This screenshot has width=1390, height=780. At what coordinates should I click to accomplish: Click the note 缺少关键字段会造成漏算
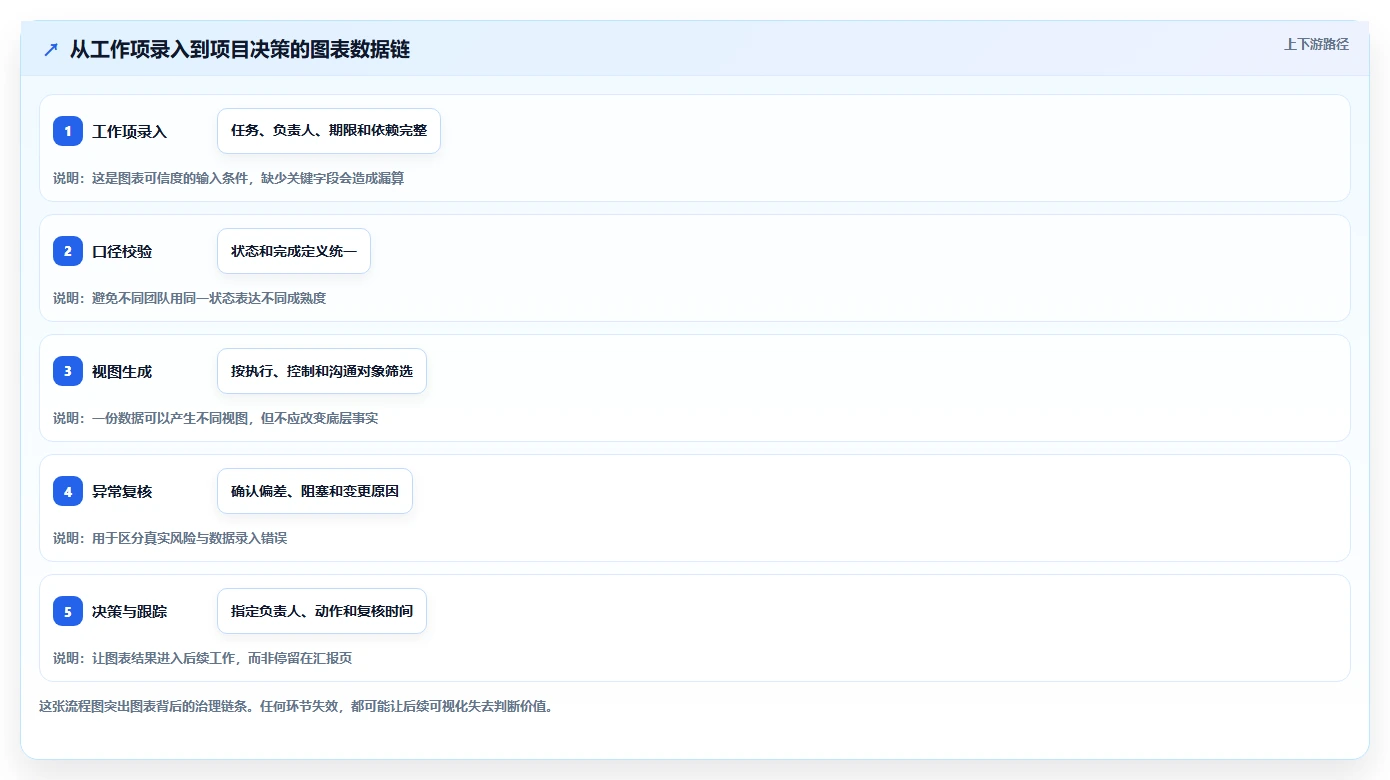click(x=332, y=178)
